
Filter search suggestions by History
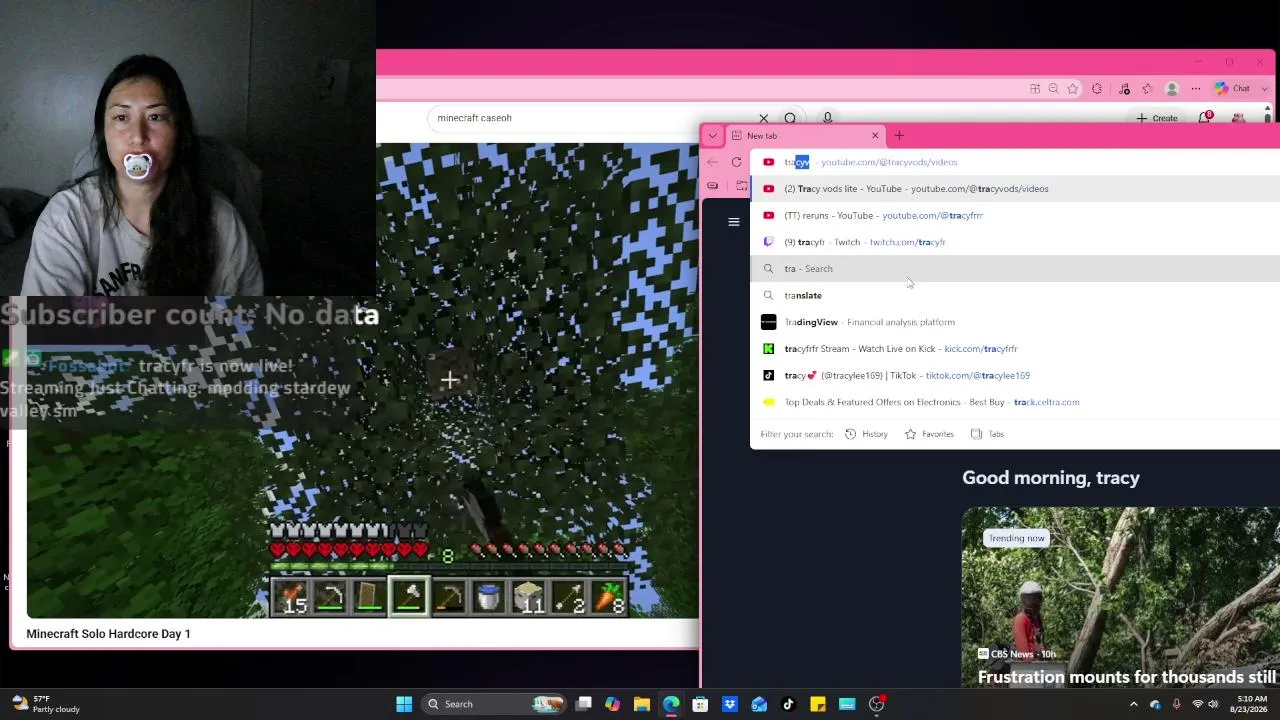tap(866, 434)
